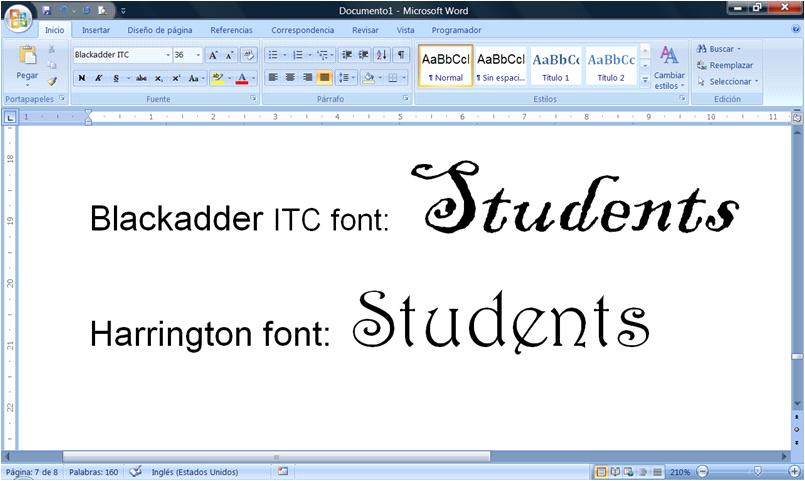Toggle bold (N) formatting
This screenshot has height=481, width=805.
(82, 78)
